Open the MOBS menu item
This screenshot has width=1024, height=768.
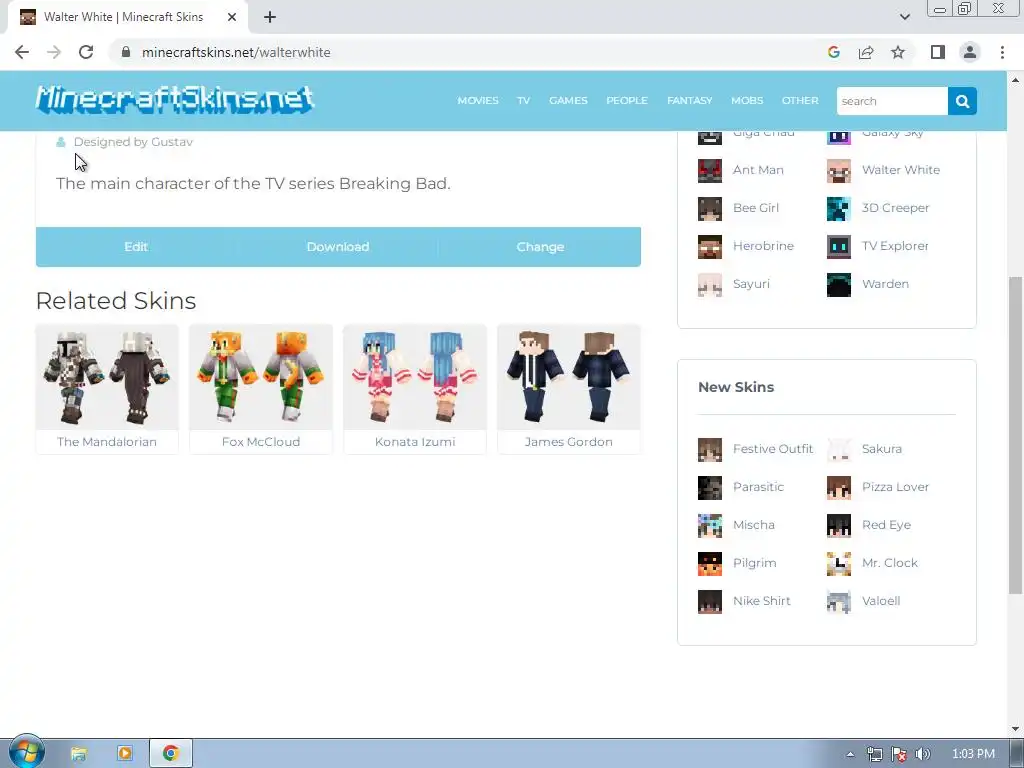click(747, 101)
